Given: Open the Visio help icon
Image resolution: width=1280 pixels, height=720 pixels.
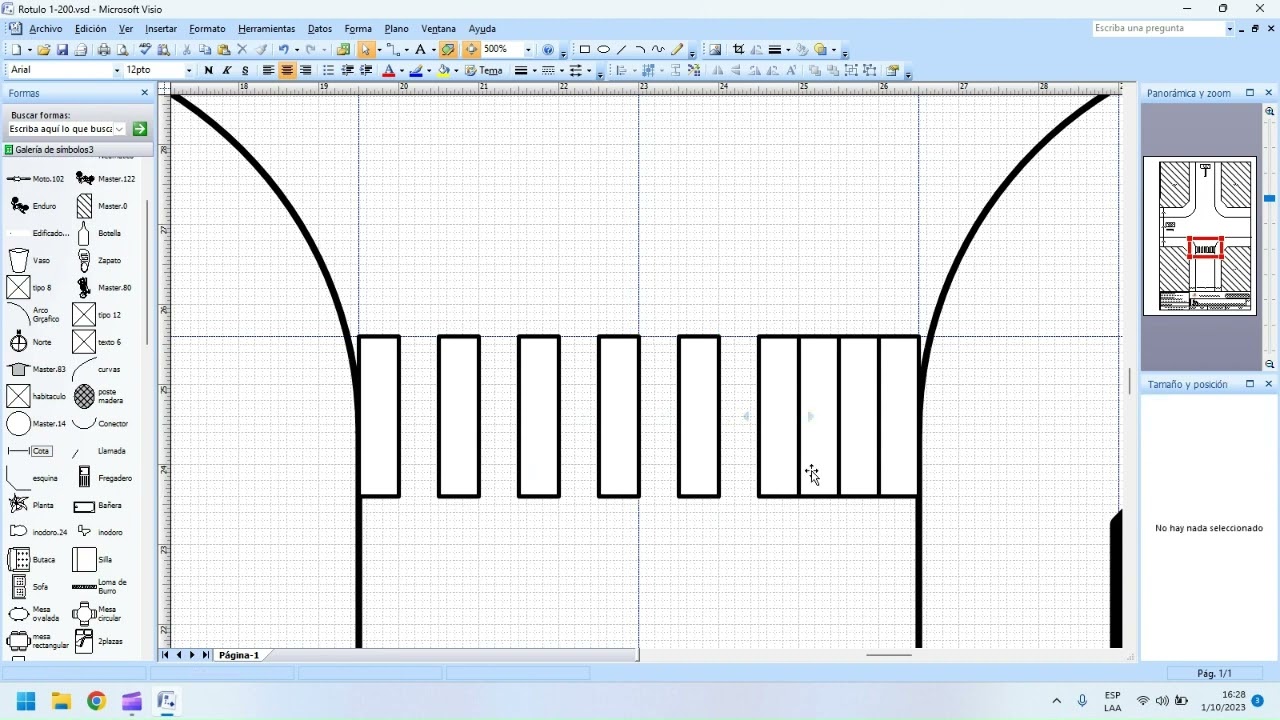Looking at the screenshot, I should coord(548,49).
